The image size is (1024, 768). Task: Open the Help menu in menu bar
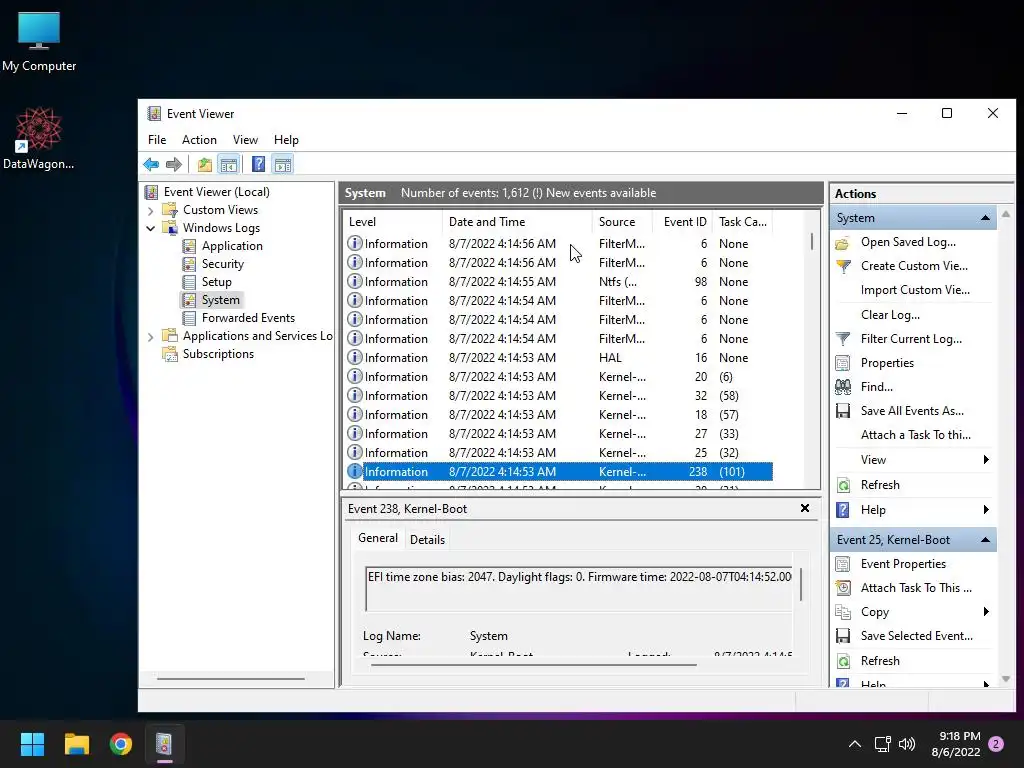tap(286, 140)
